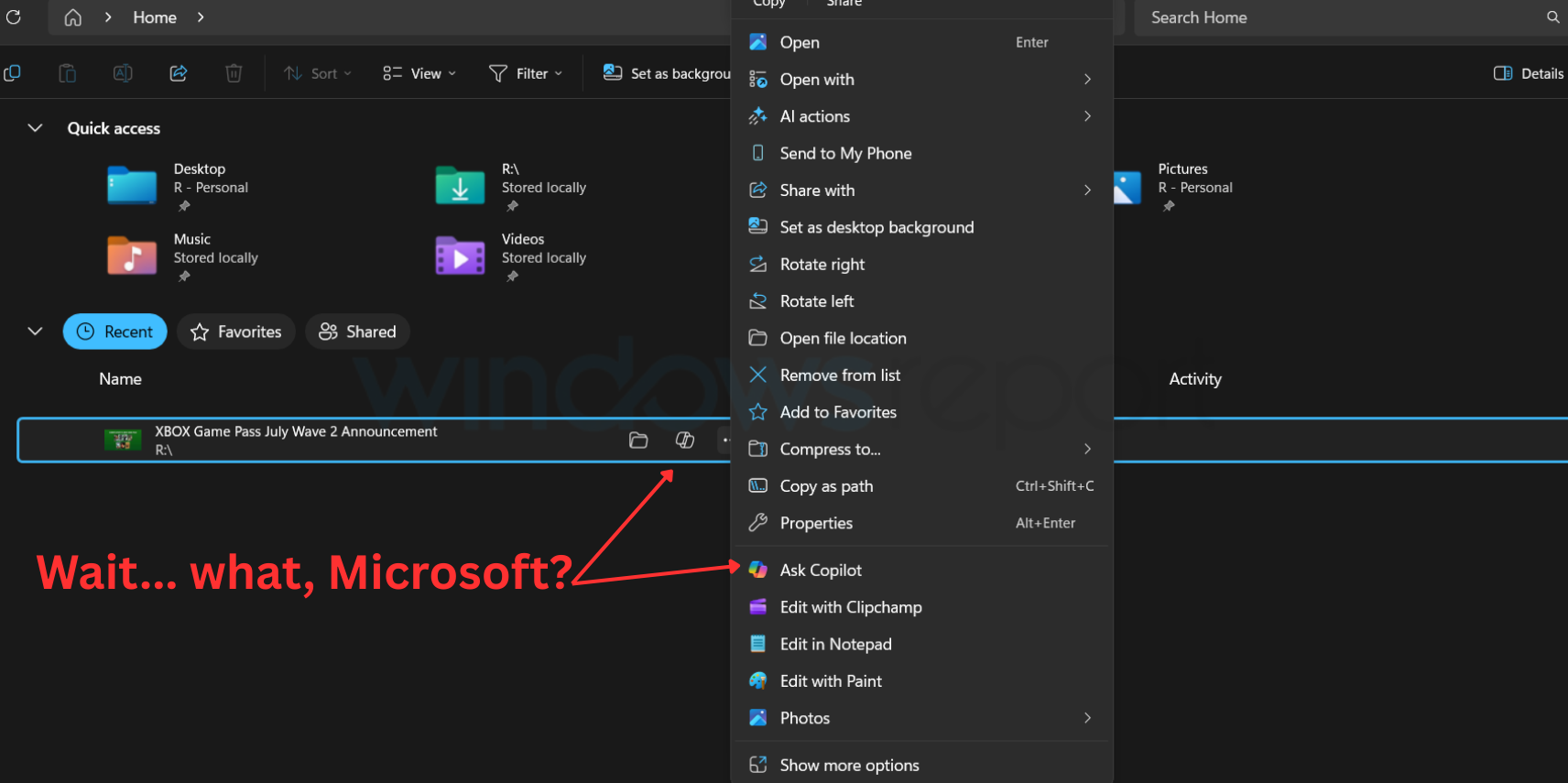Screen dimensions: 1568x783
Task: Open Filter dropdown in toolbar
Action: (x=526, y=73)
